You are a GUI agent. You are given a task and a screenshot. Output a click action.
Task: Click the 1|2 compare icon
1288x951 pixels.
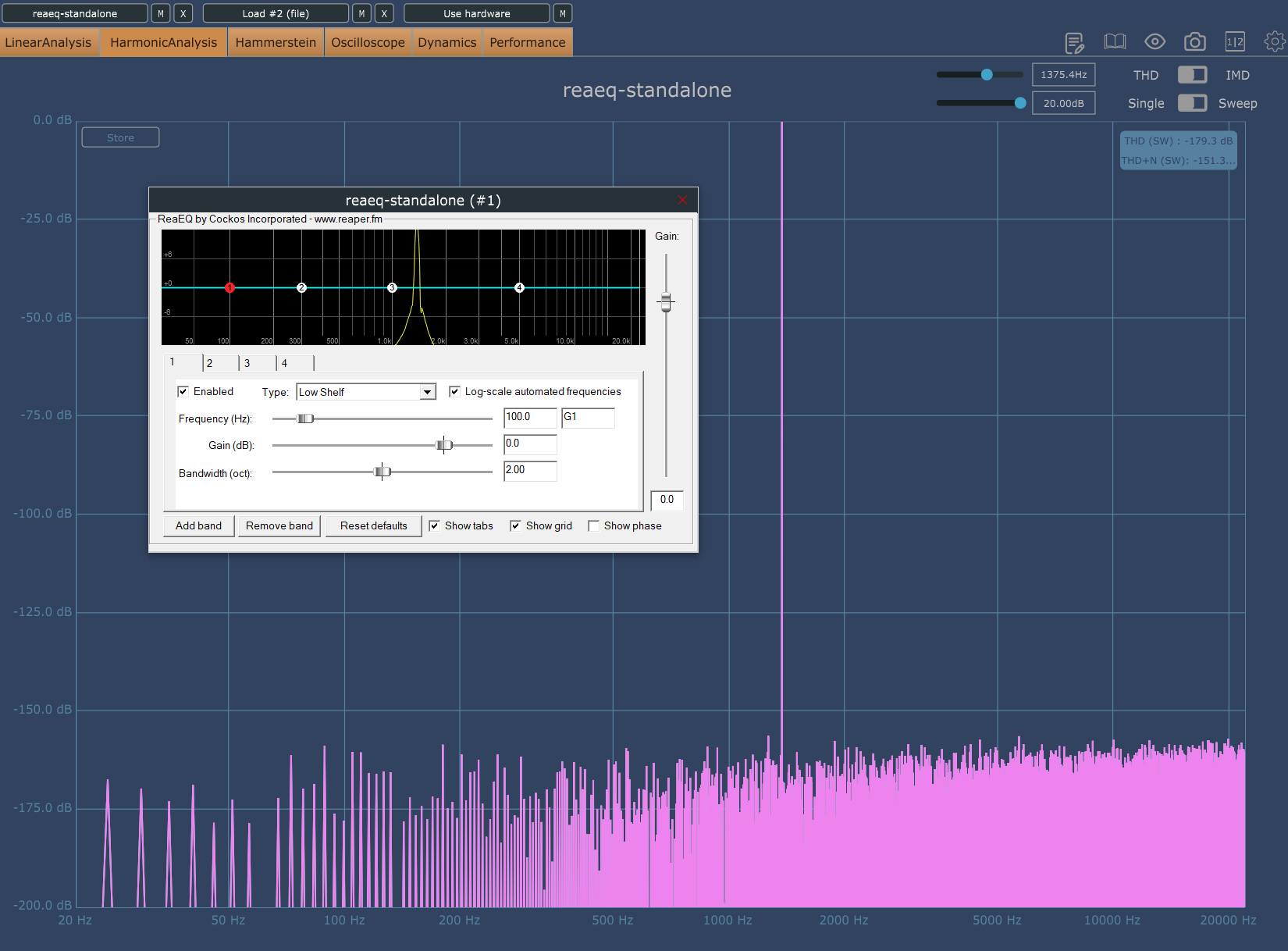[x=1235, y=41]
